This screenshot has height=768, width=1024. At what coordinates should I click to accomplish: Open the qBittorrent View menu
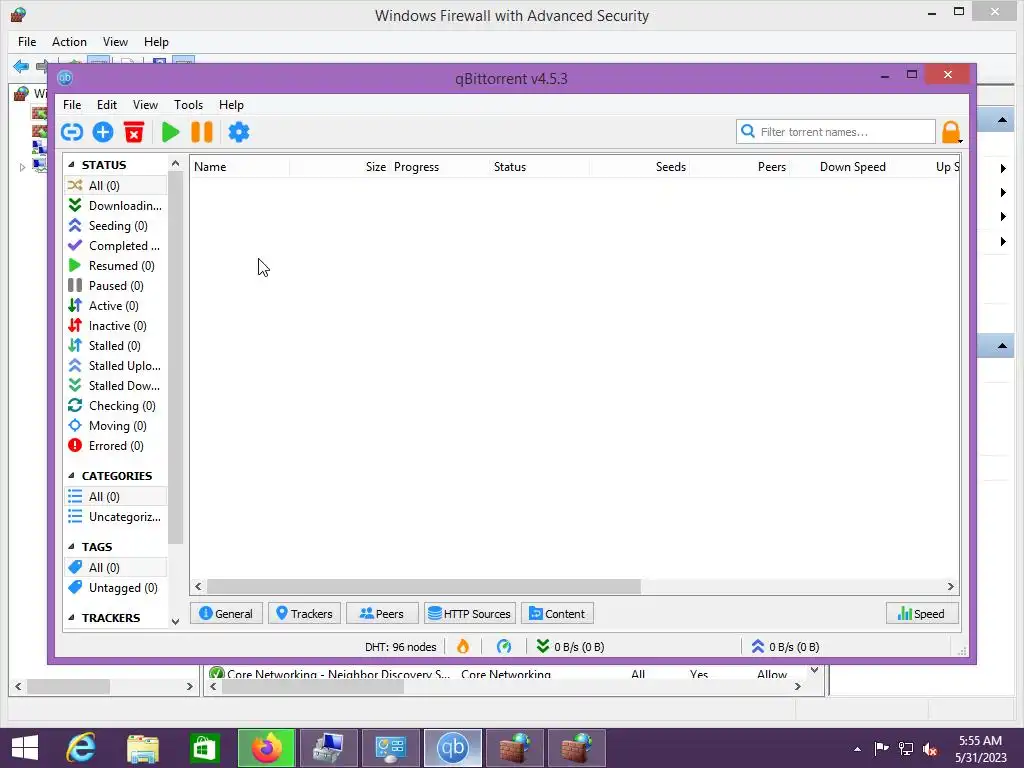pos(145,104)
